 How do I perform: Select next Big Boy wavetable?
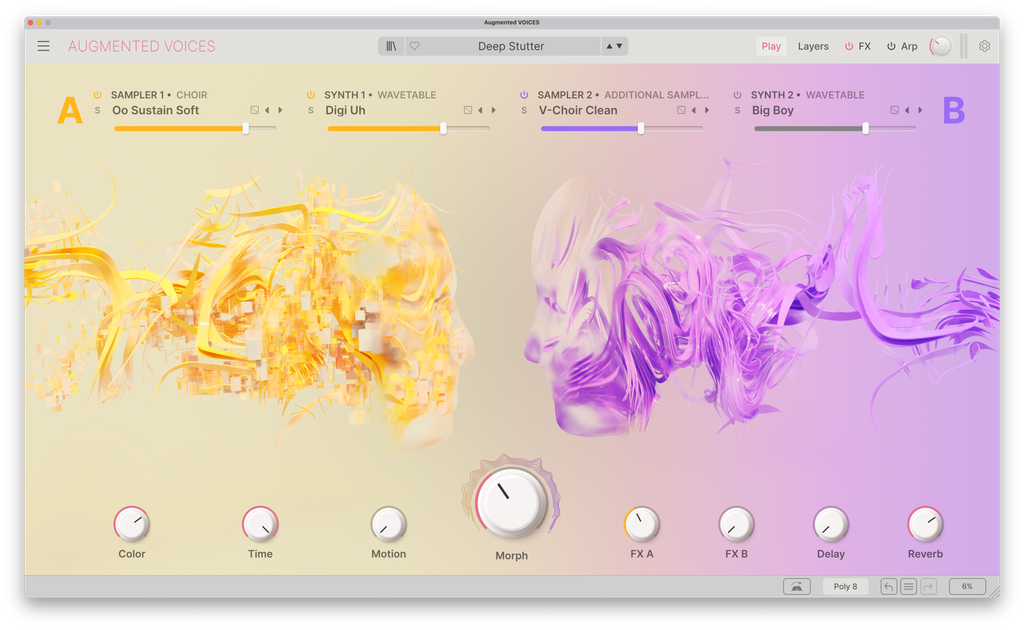point(920,110)
